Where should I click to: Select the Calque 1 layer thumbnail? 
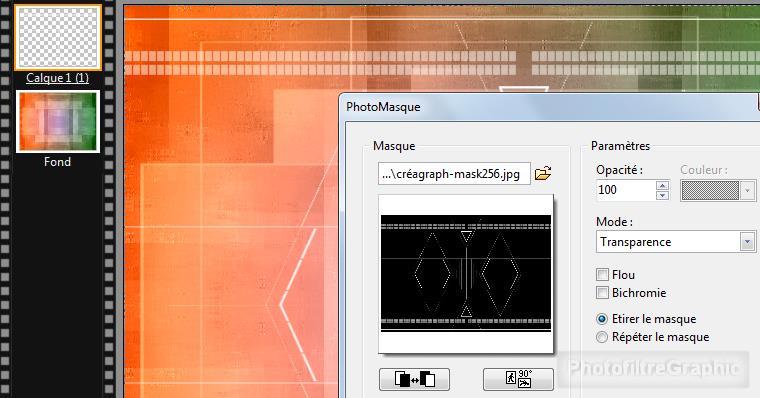[58, 37]
